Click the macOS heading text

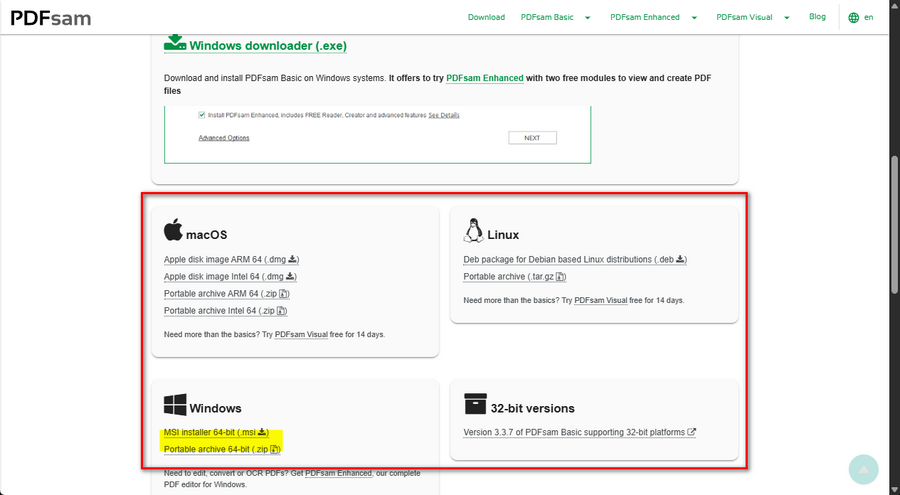point(206,235)
